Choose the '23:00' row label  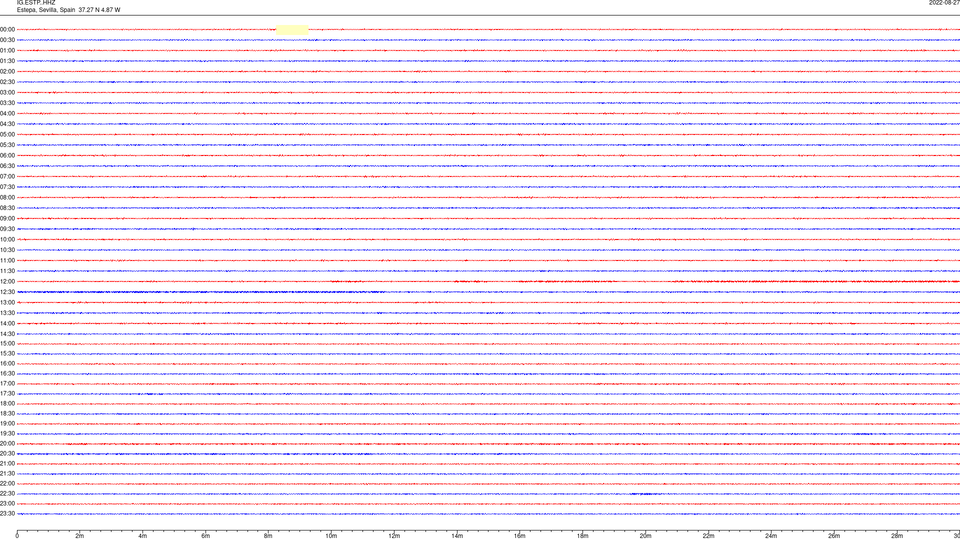7,504
